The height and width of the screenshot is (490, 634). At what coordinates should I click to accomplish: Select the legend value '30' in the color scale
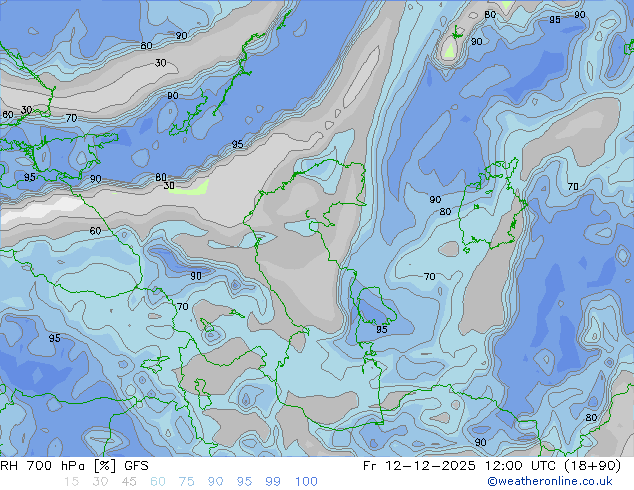click(x=100, y=482)
